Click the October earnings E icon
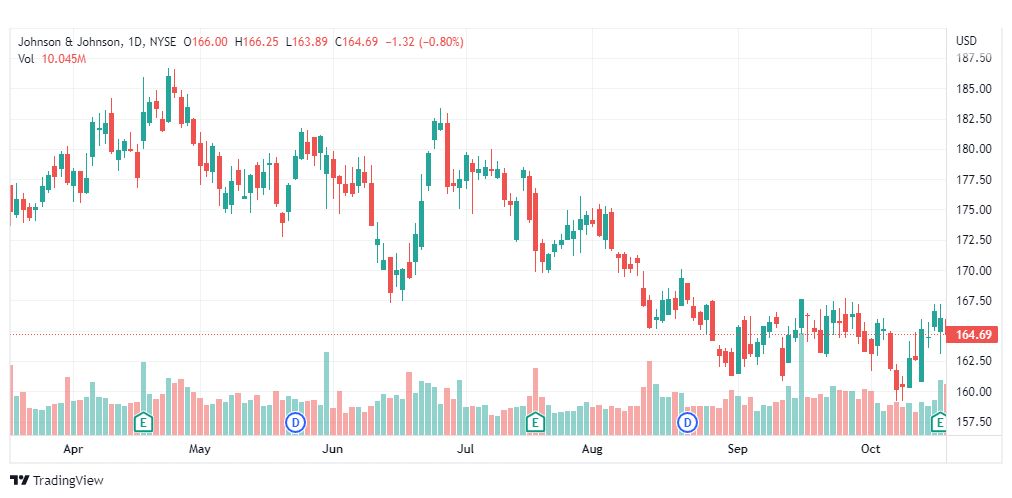 pos(940,423)
